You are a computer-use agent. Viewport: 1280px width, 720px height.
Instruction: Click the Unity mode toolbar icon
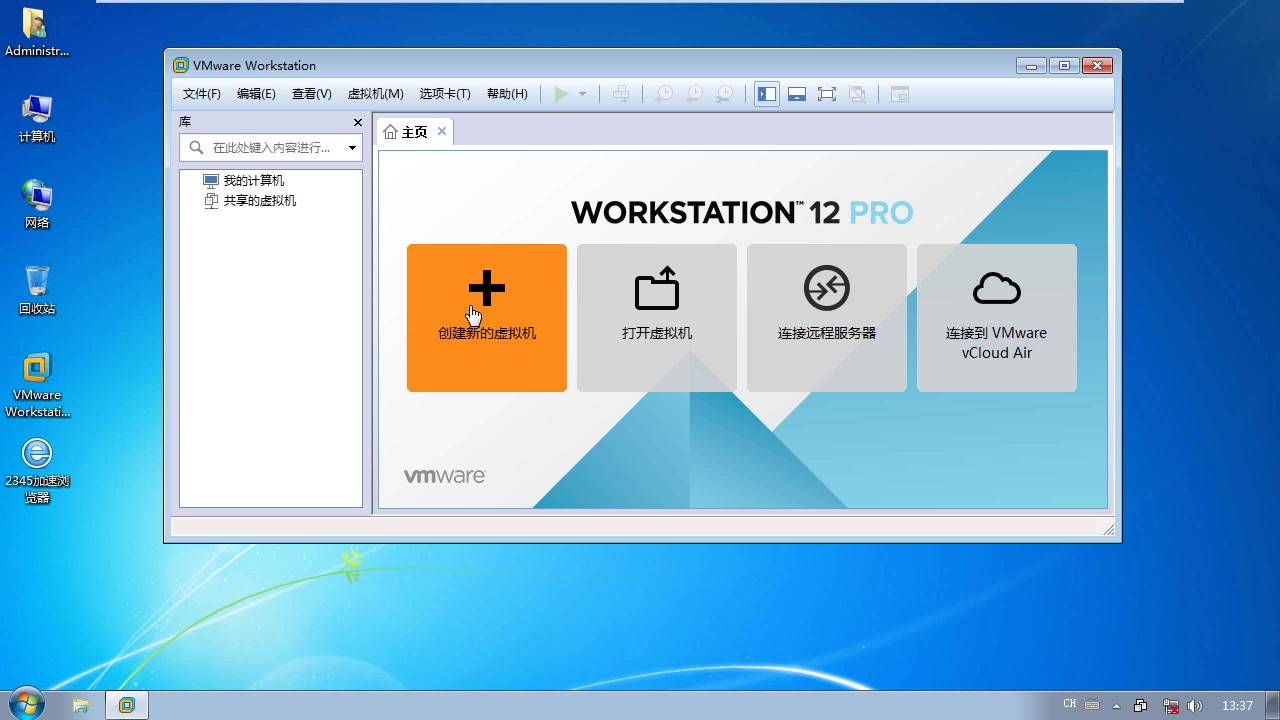[x=857, y=94]
